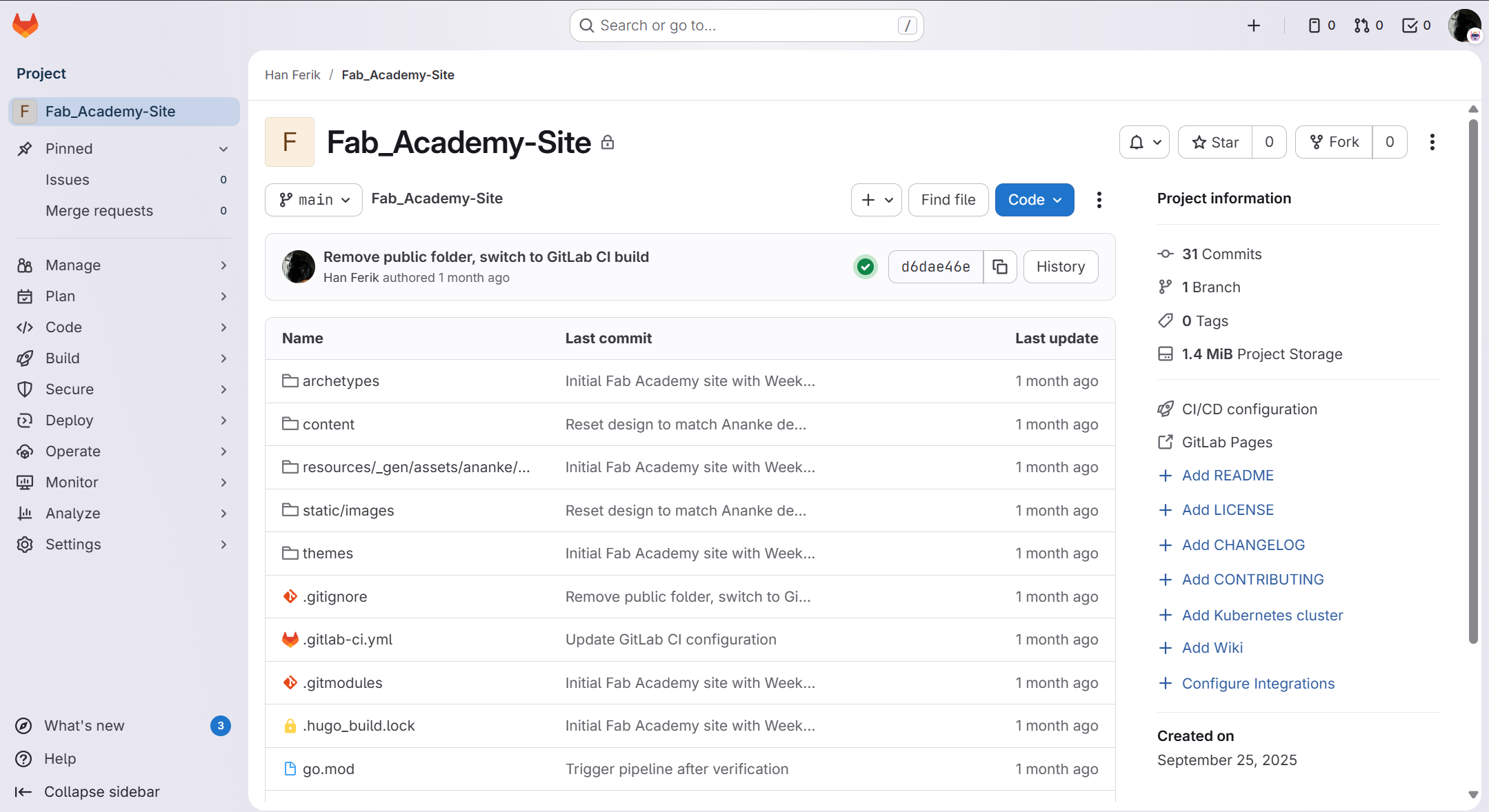Open your profile avatar menu
This screenshot has width=1489, height=812.
(1463, 26)
